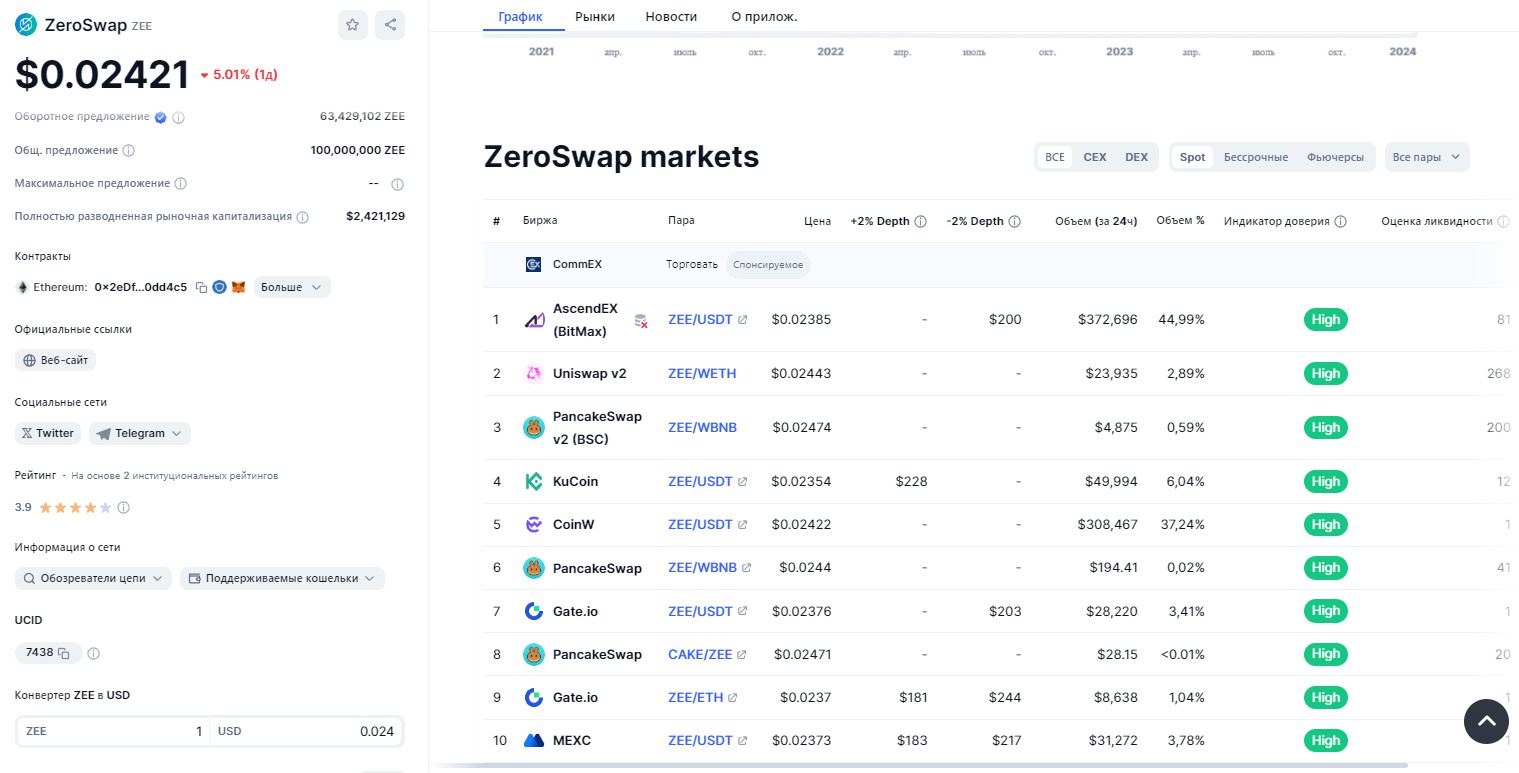Open ZEE/USDT pair on KuCoin
This screenshot has width=1519, height=773.
[707, 481]
